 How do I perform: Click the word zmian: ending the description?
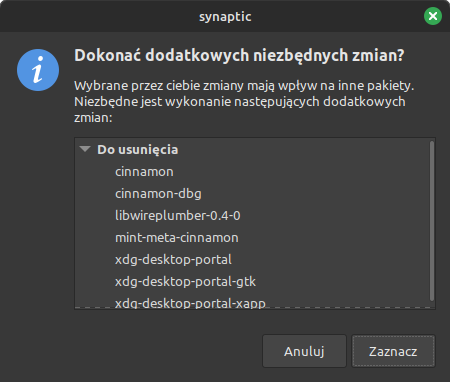click(93, 118)
